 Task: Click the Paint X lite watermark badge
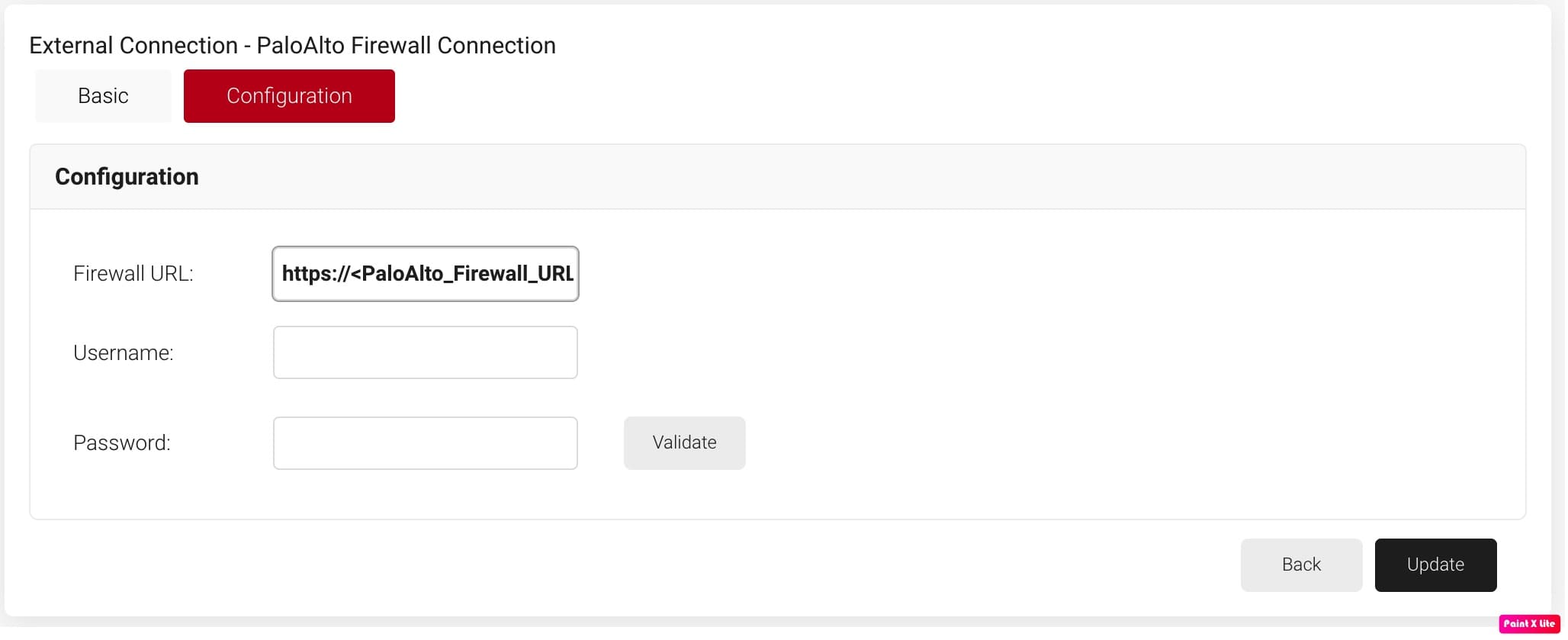[x=1529, y=623]
